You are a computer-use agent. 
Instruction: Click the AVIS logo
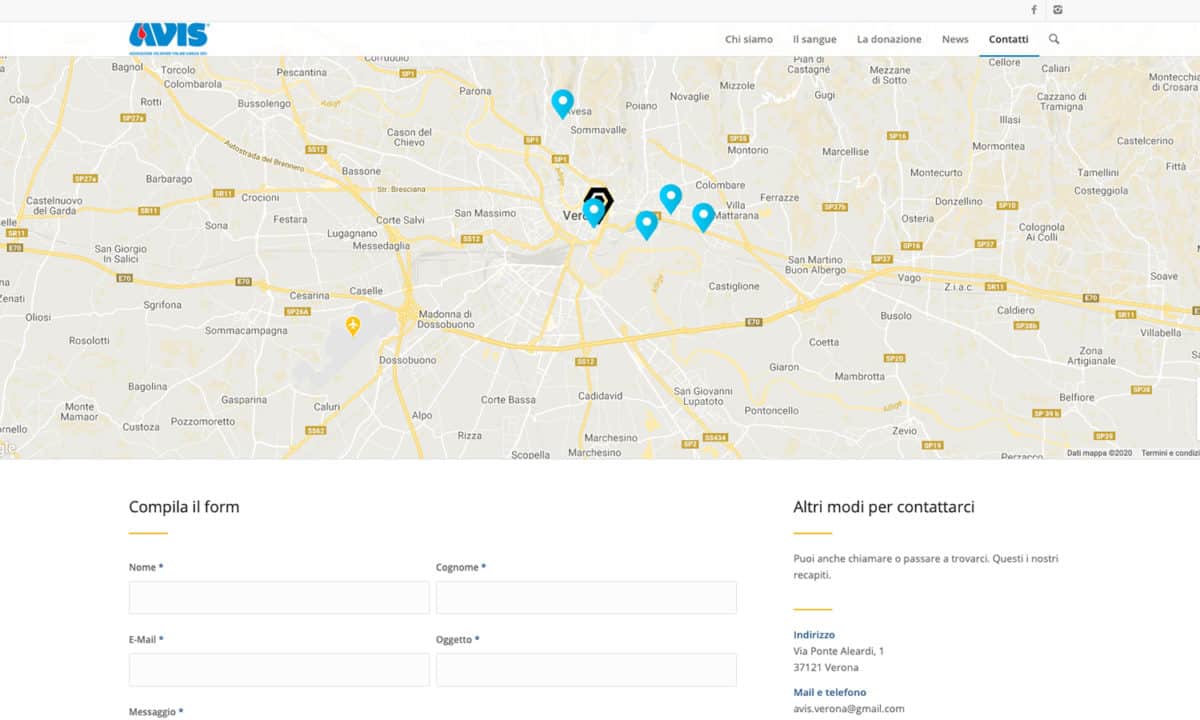[169, 37]
